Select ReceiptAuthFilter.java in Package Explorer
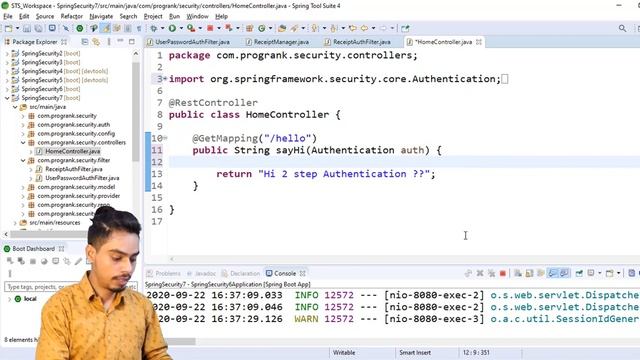This screenshot has width=640, height=360. click(74, 169)
